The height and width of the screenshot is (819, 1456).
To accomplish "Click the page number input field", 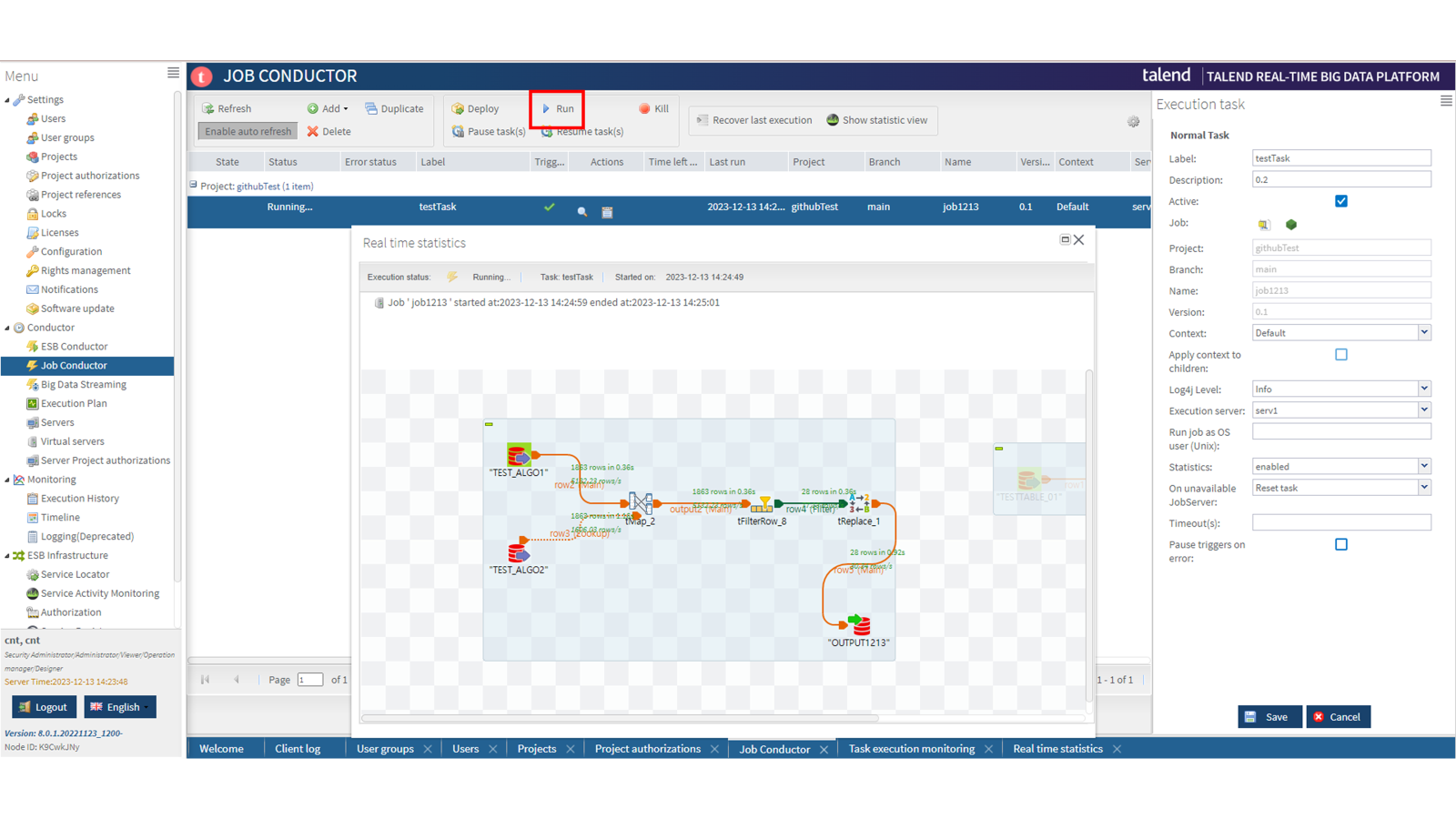I will point(309,680).
